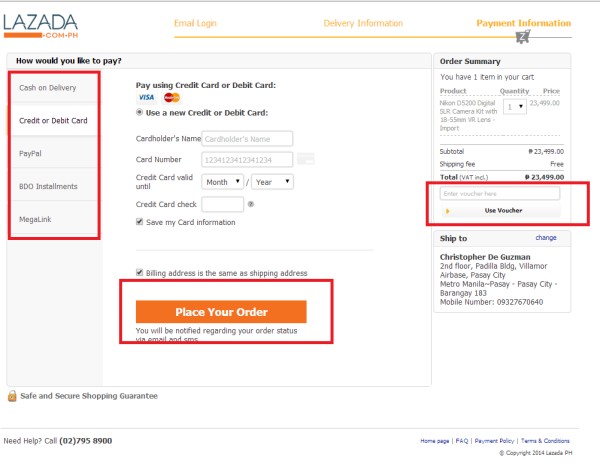Click the Visa card icon
Image resolution: width=600 pixels, height=465 pixels.
[146, 97]
